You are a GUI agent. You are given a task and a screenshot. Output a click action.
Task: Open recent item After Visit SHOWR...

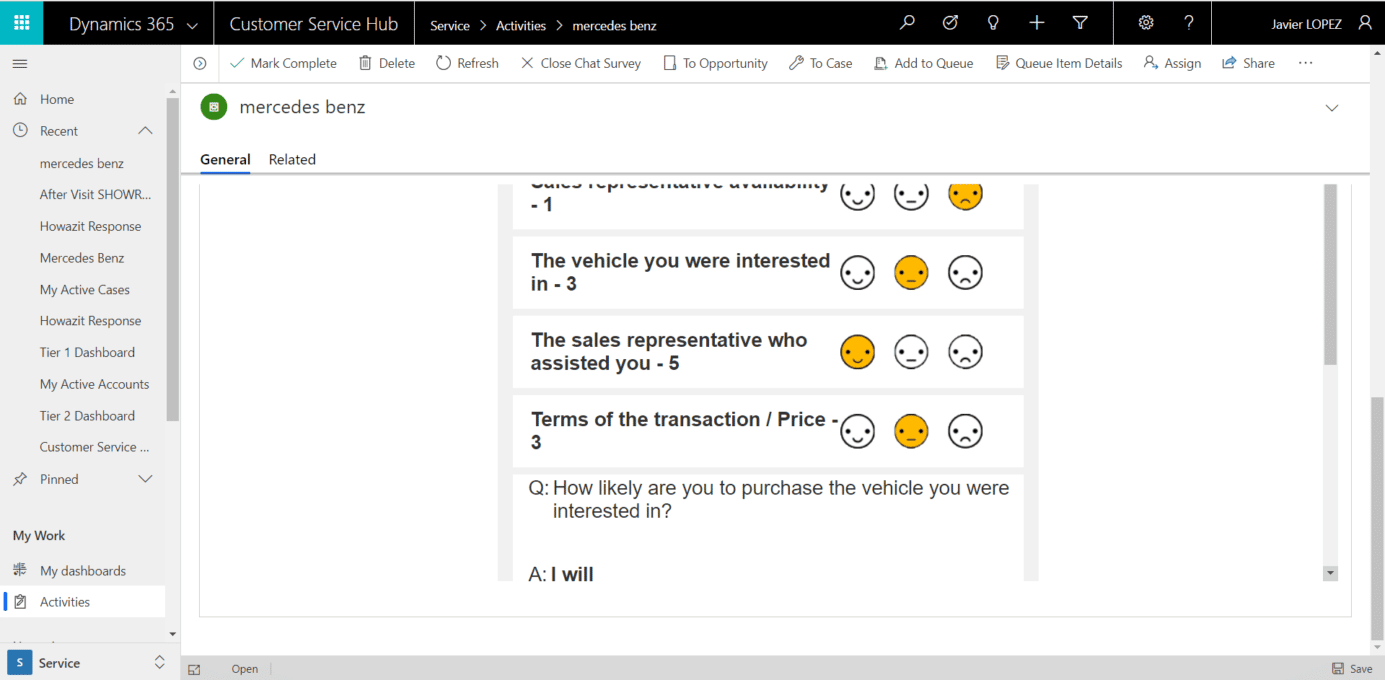96,195
